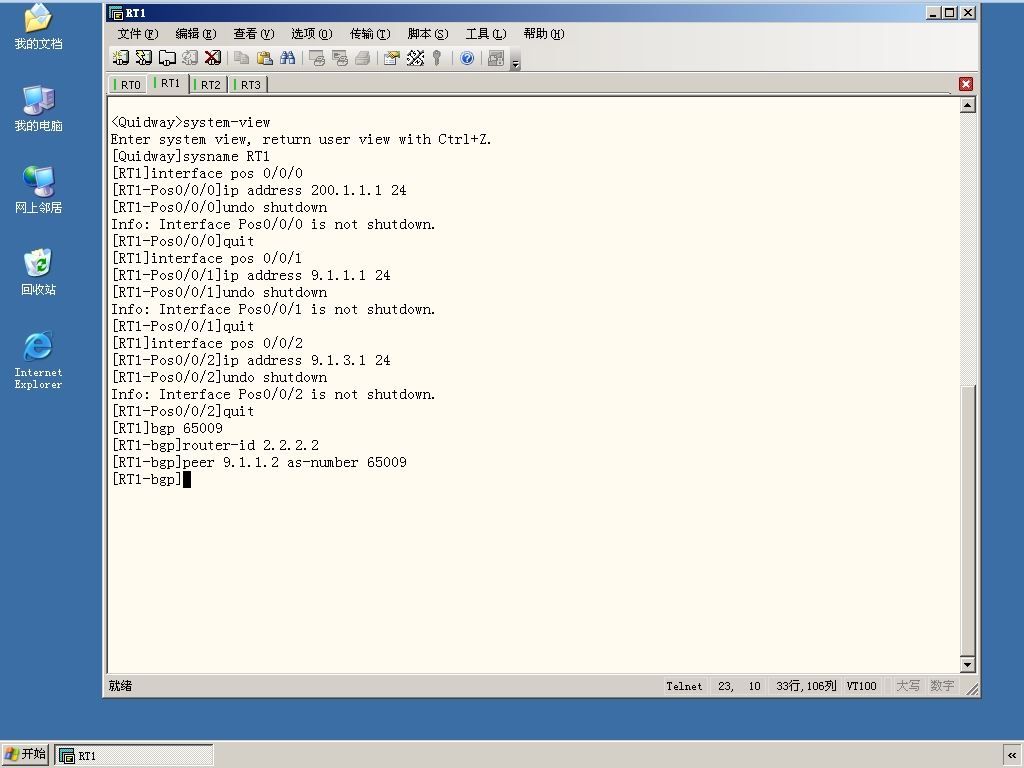Click the 就绪 status bar text
The image size is (1024, 768).
120,686
